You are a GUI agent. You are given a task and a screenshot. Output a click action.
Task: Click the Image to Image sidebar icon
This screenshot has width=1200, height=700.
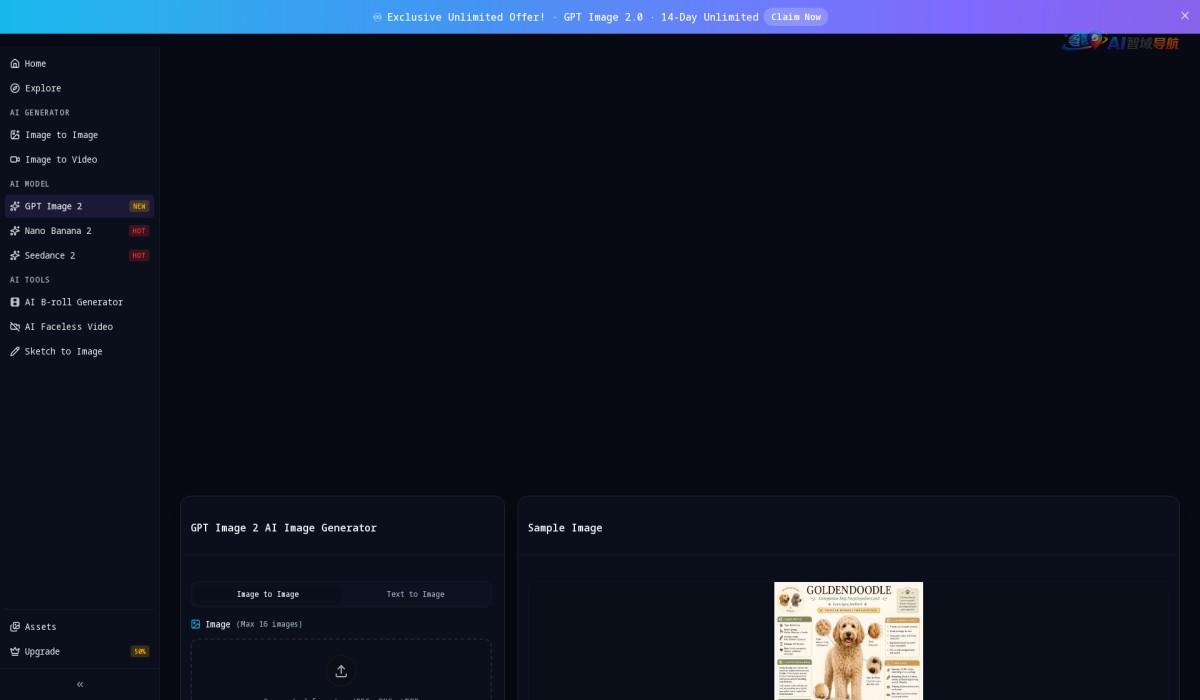(x=15, y=135)
